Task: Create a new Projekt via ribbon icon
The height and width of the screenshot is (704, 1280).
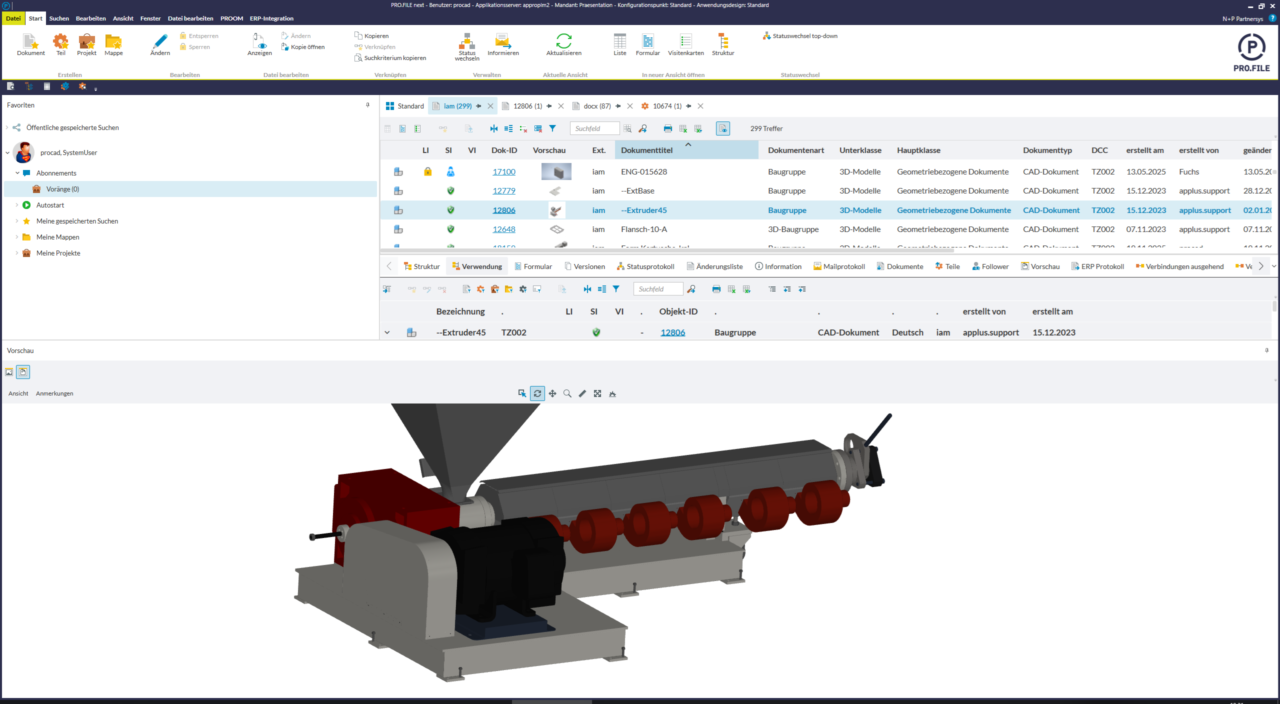Action: coord(87,44)
